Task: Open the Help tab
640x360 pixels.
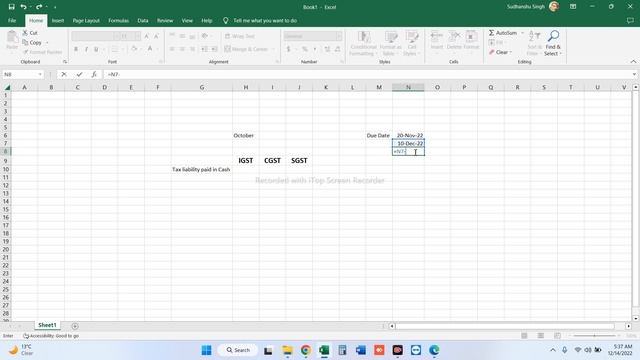Action: 207,20
